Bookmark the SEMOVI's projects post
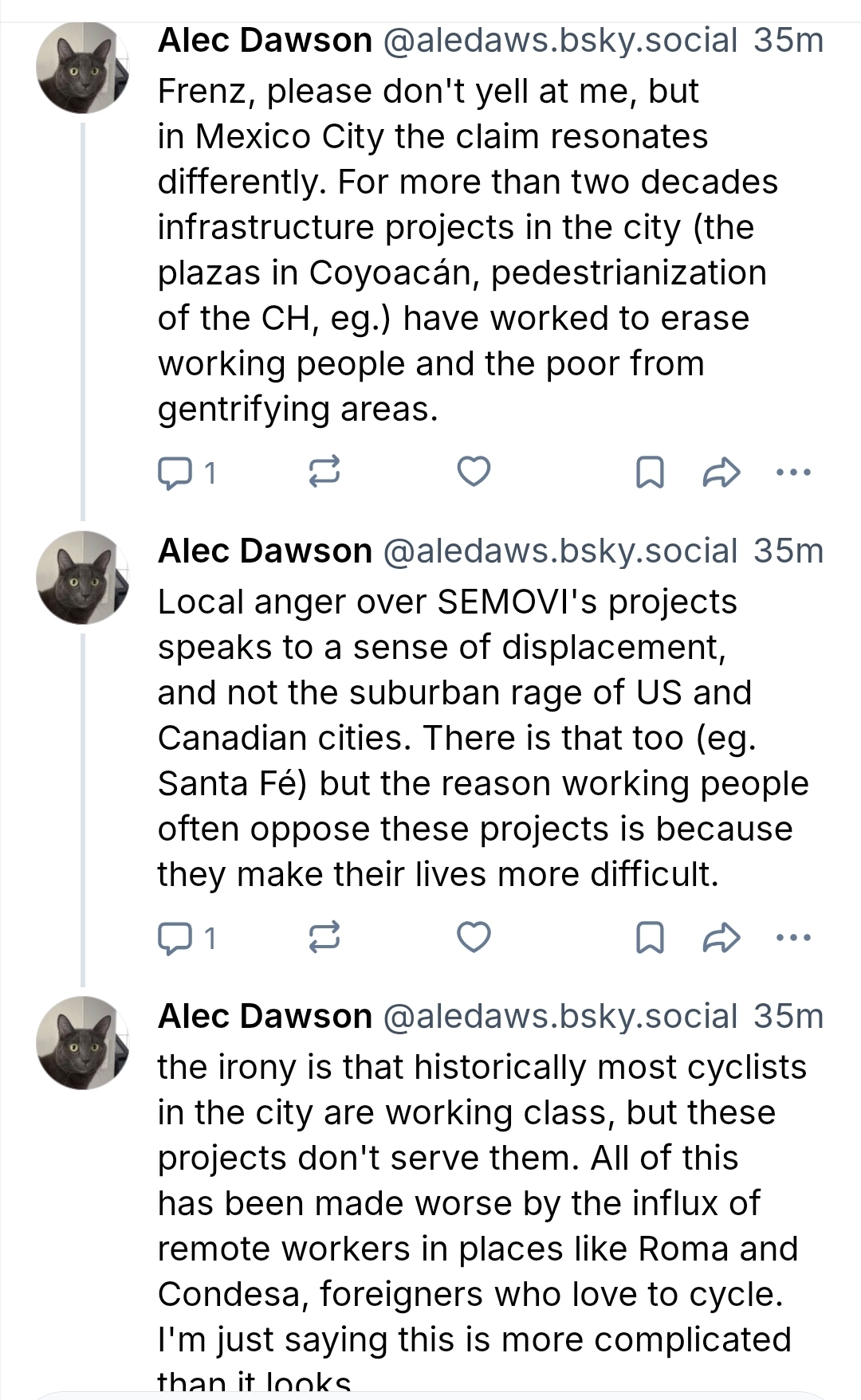The width and height of the screenshot is (861, 1400). 650,937
